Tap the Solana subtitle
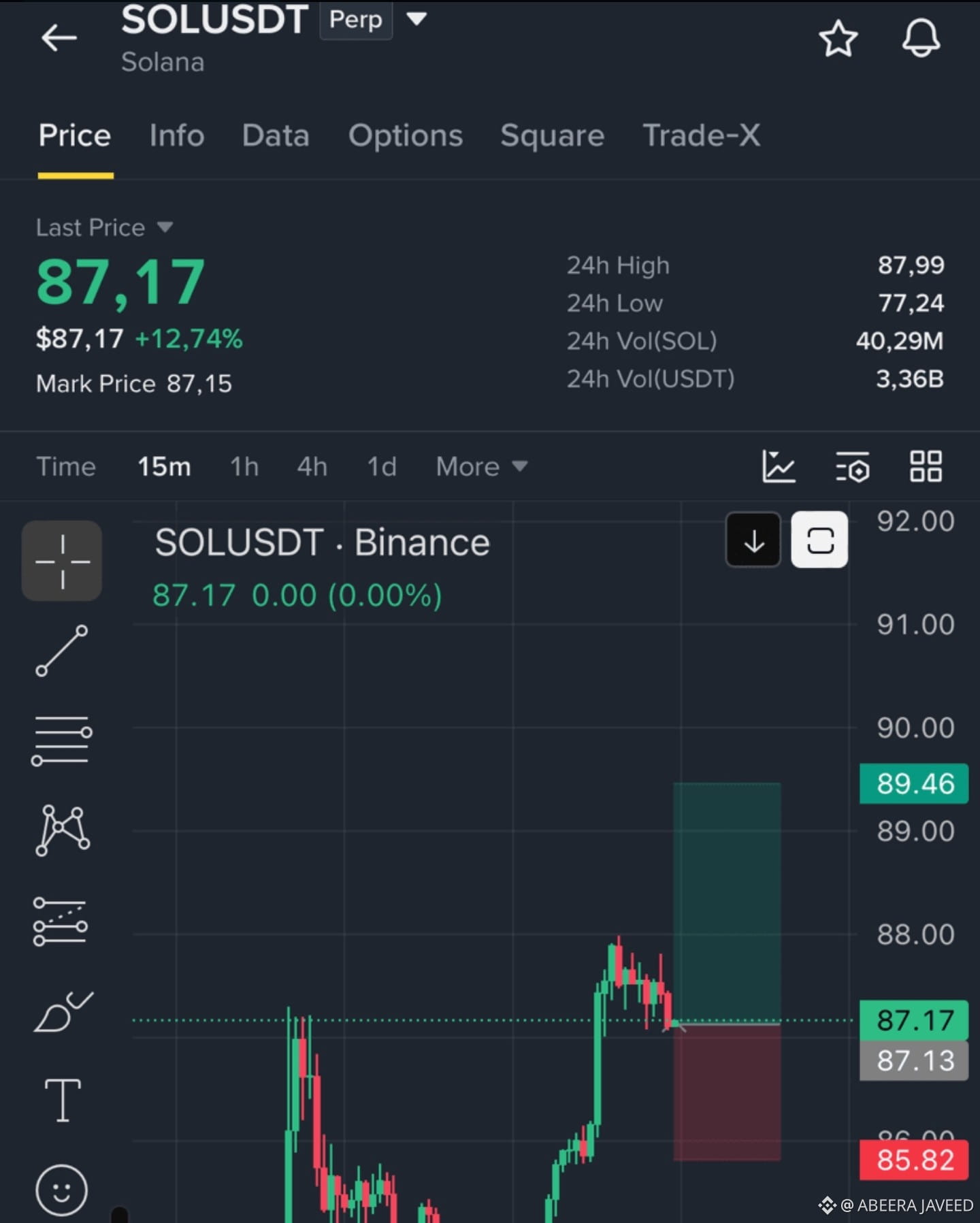The width and height of the screenshot is (980, 1223). [x=163, y=62]
